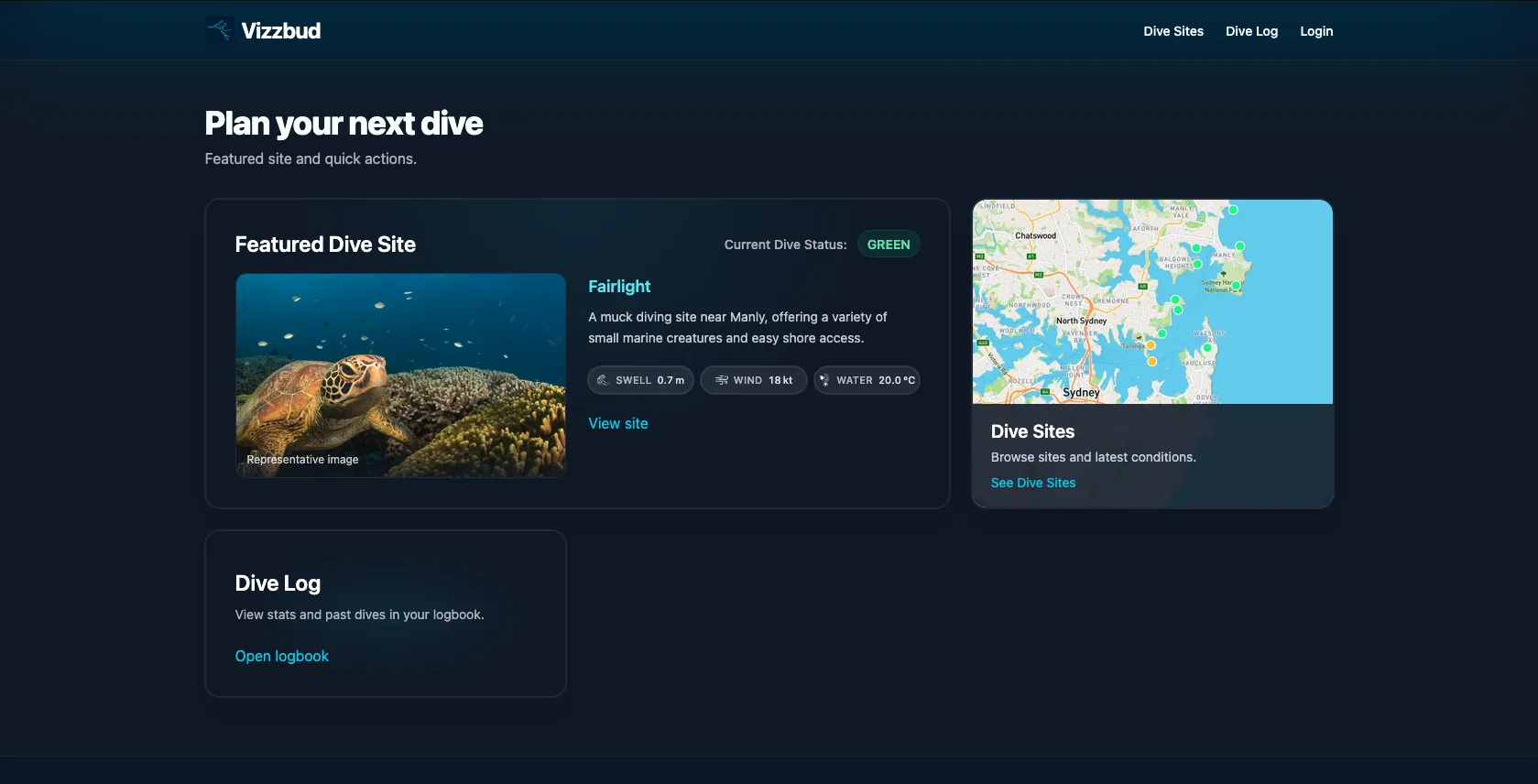Click 'Featured site and quick actions.' subtitle
1538x784 pixels.
[x=311, y=158]
